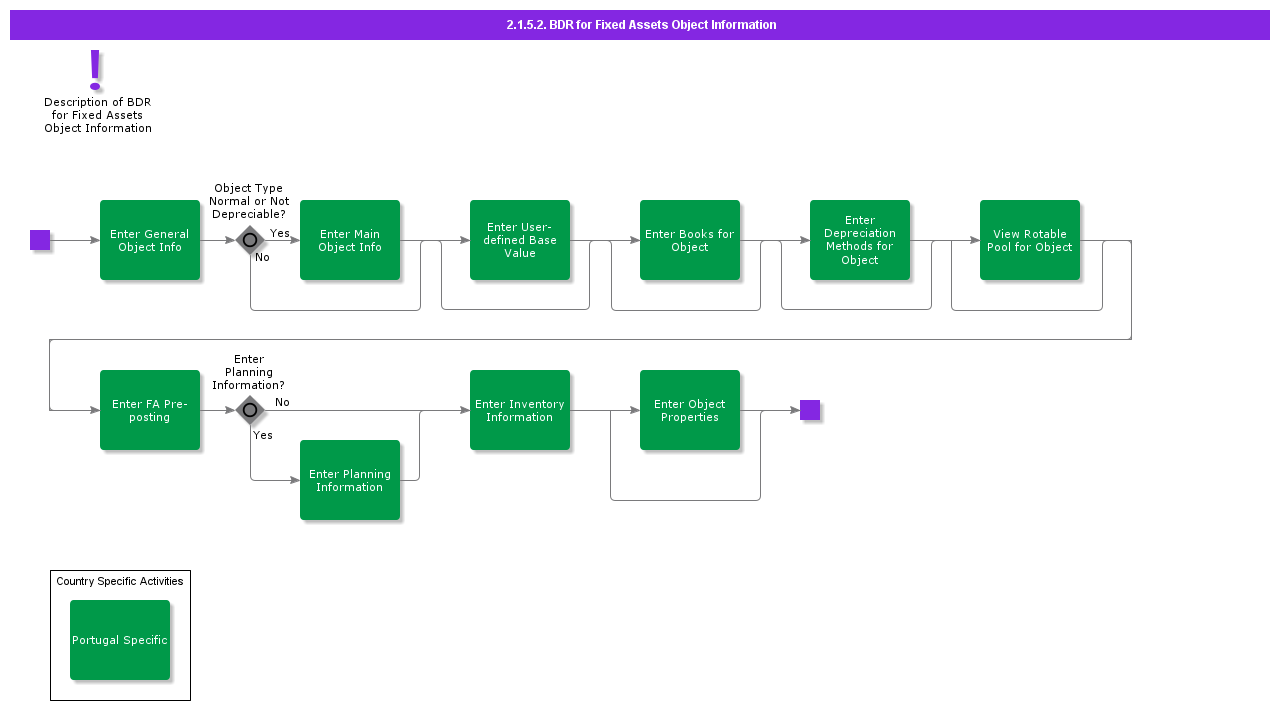Click the purple start event square
The image size is (1280, 710).
(x=40, y=240)
